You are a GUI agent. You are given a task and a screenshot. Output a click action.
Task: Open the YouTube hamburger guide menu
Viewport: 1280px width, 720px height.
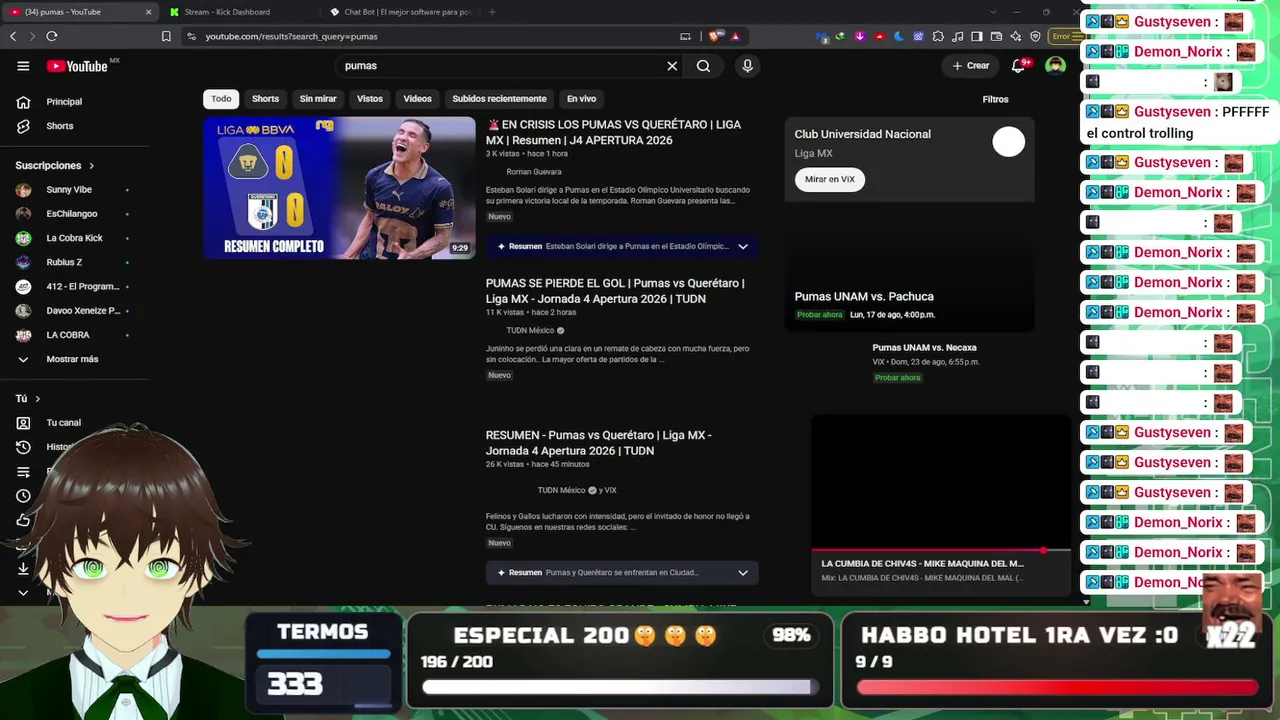pyautogui.click(x=23, y=66)
